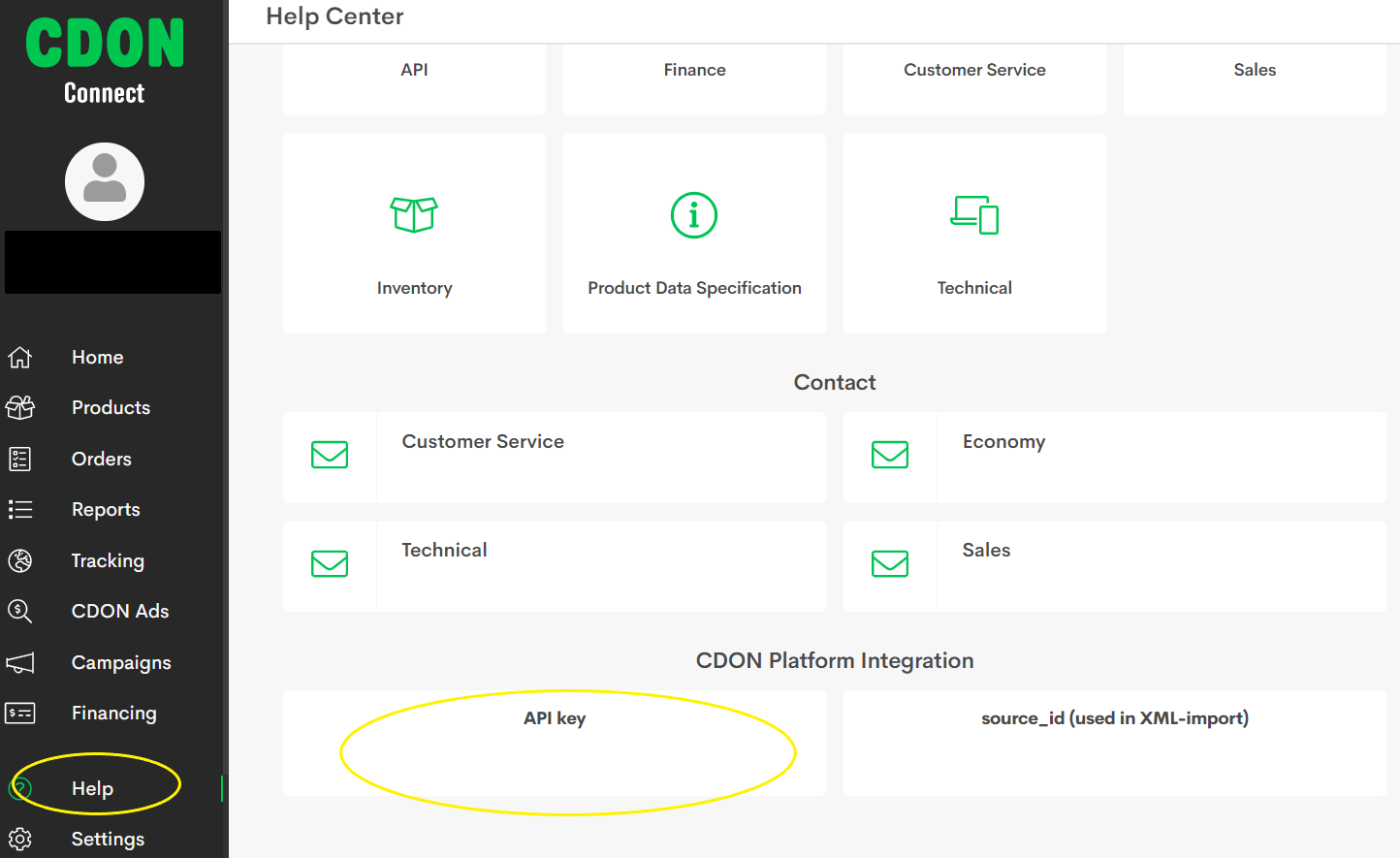Contact the Sales department

(1115, 566)
